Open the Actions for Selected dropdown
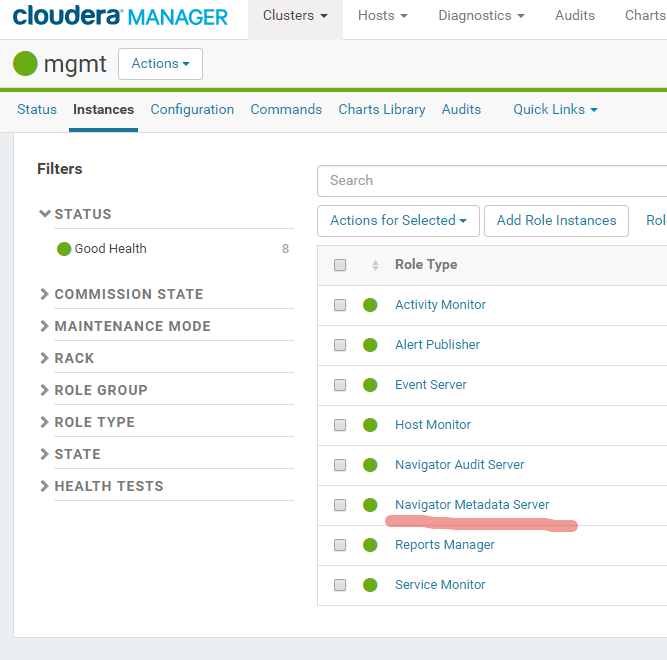This screenshot has width=667, height=660. coord(398,221)
